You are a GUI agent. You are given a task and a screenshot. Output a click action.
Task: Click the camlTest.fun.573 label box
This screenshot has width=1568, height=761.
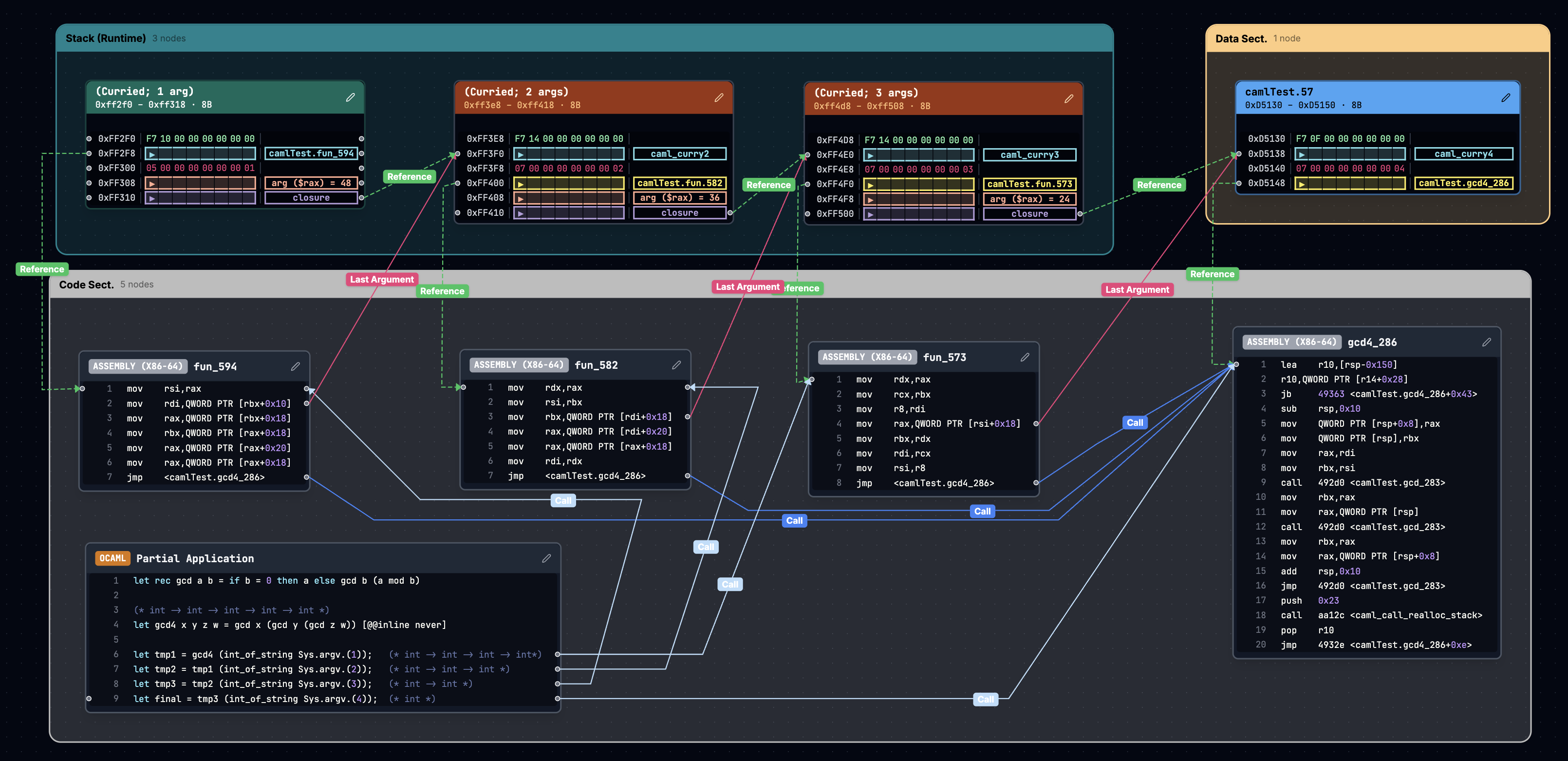point(1030,185)
